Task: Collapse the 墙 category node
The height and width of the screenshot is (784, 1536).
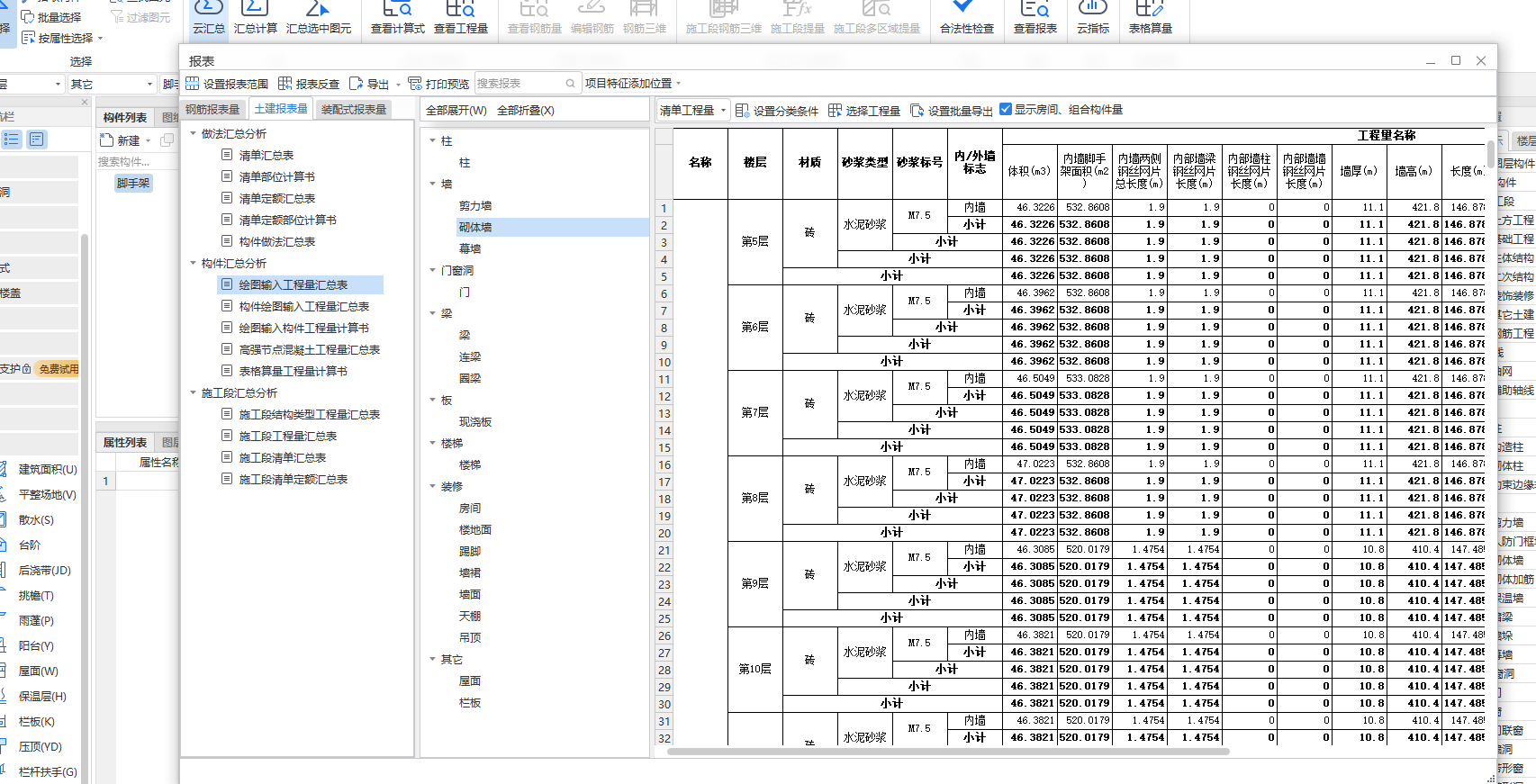Action: (x=433, y=184)
